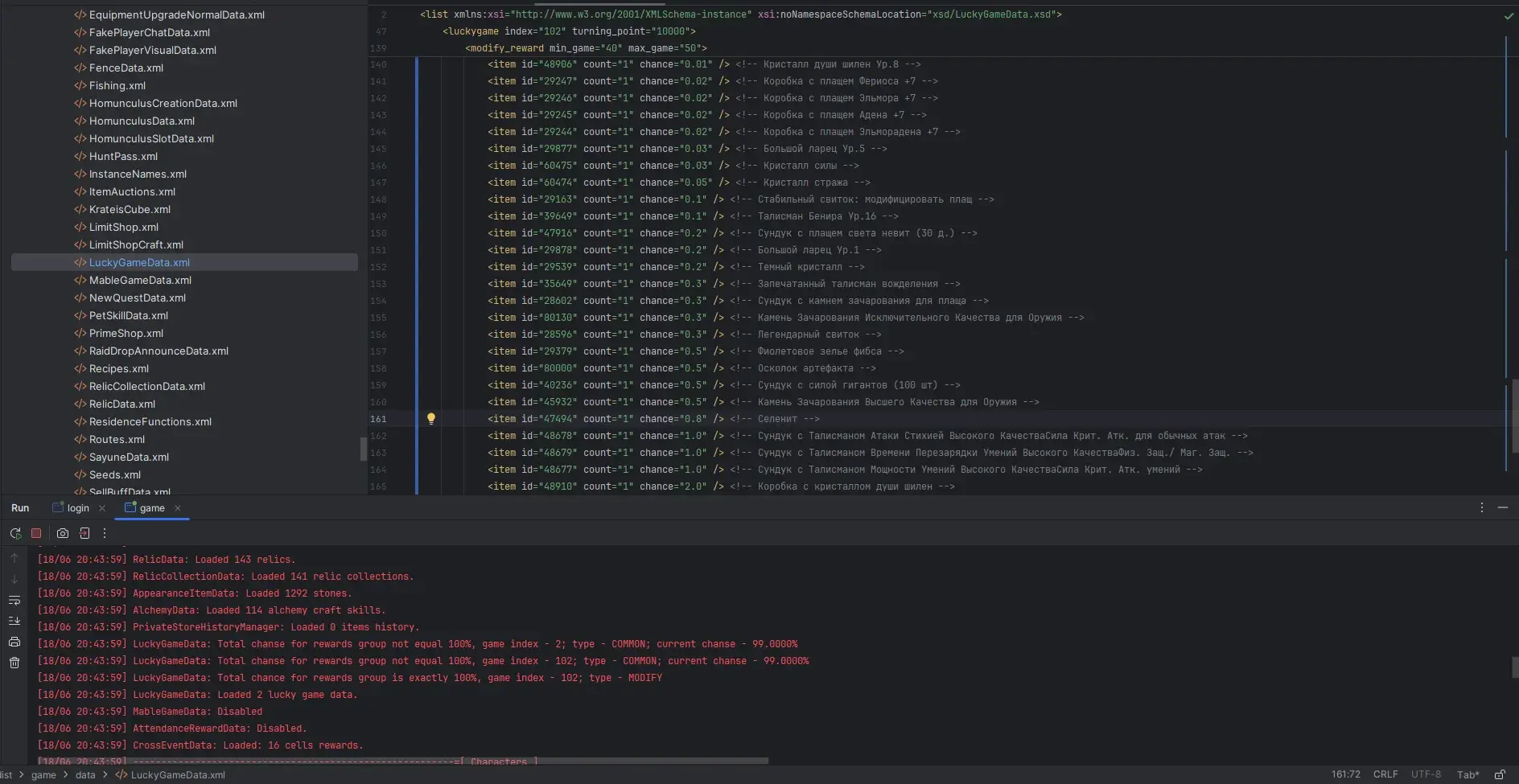Click XML icon beside InstanceNames.xml
This screenshot has width=1519, height=784.
coord(80,174)
